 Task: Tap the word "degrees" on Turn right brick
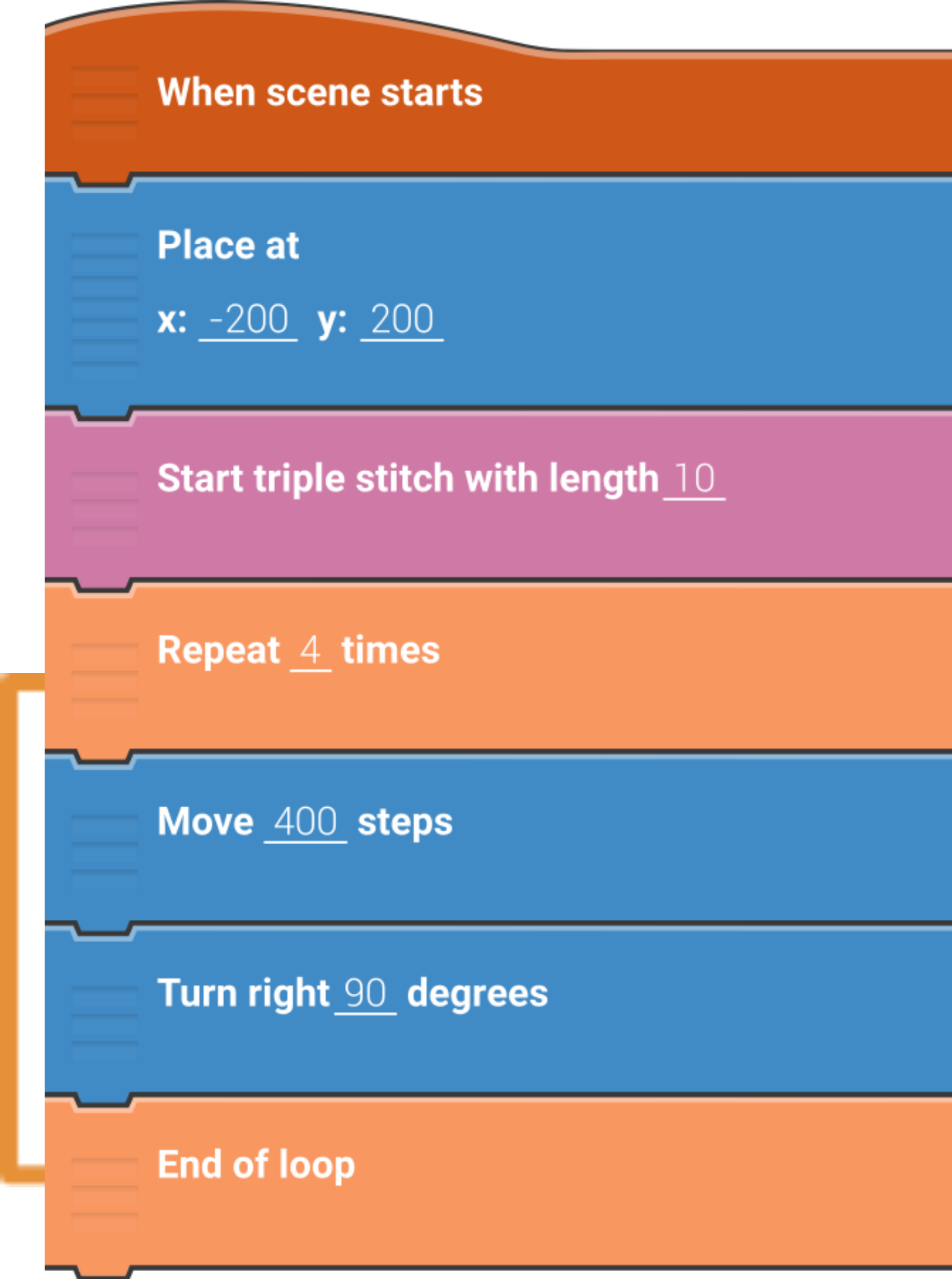(x=477, y=994)
